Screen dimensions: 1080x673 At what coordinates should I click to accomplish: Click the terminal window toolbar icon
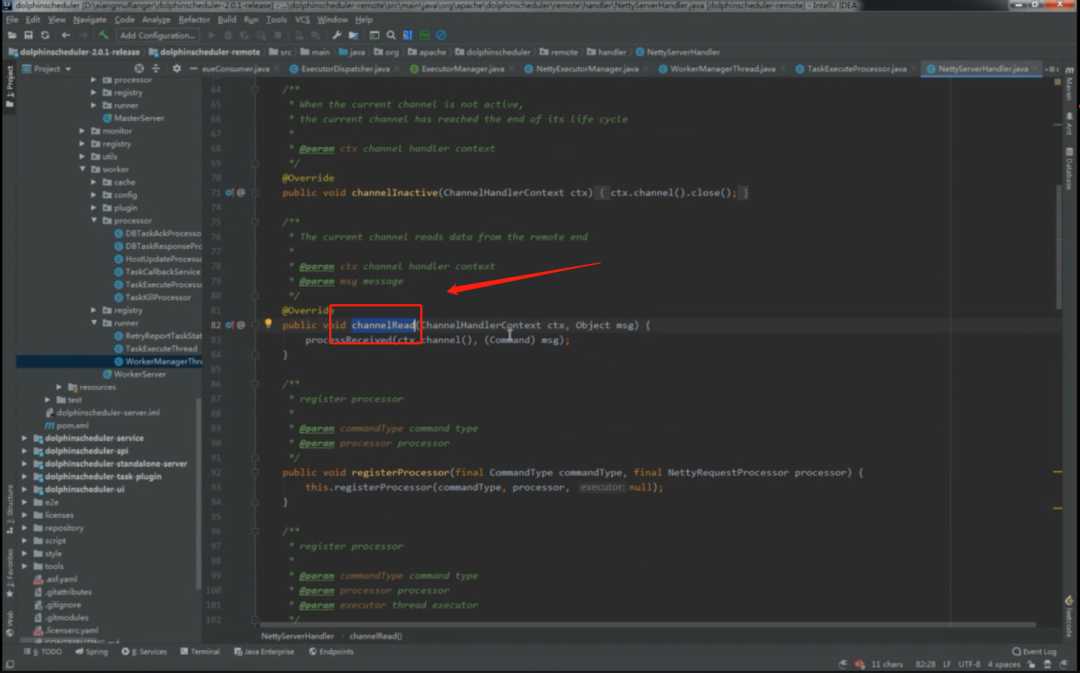[374, 35]
